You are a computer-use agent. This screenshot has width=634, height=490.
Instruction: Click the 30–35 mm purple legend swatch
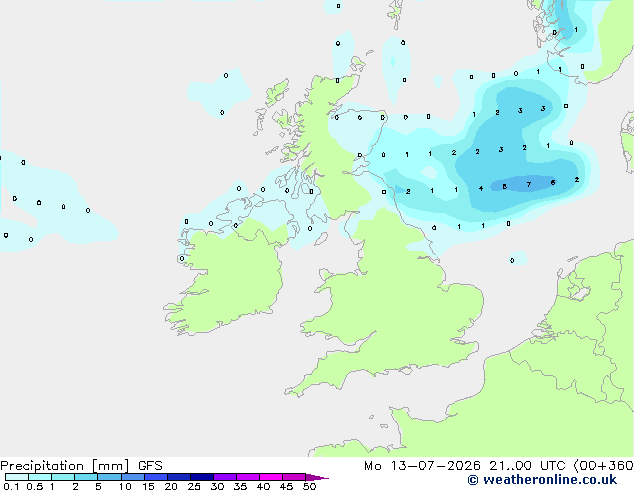click(225, 477)
